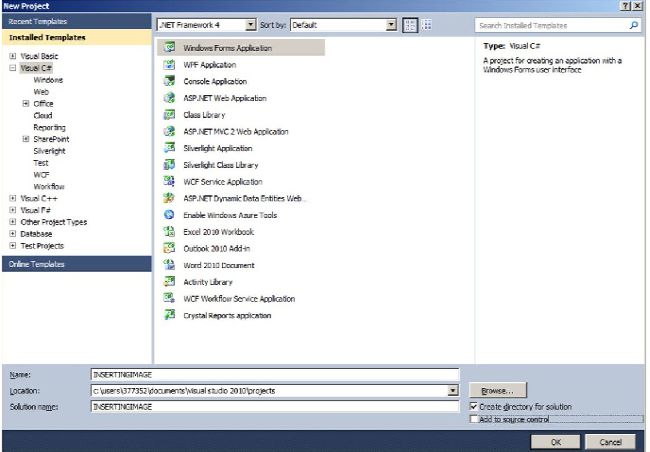Select the Word 2010 Document icon
Viewport: 650px width, 452px height.
(169, 265)
